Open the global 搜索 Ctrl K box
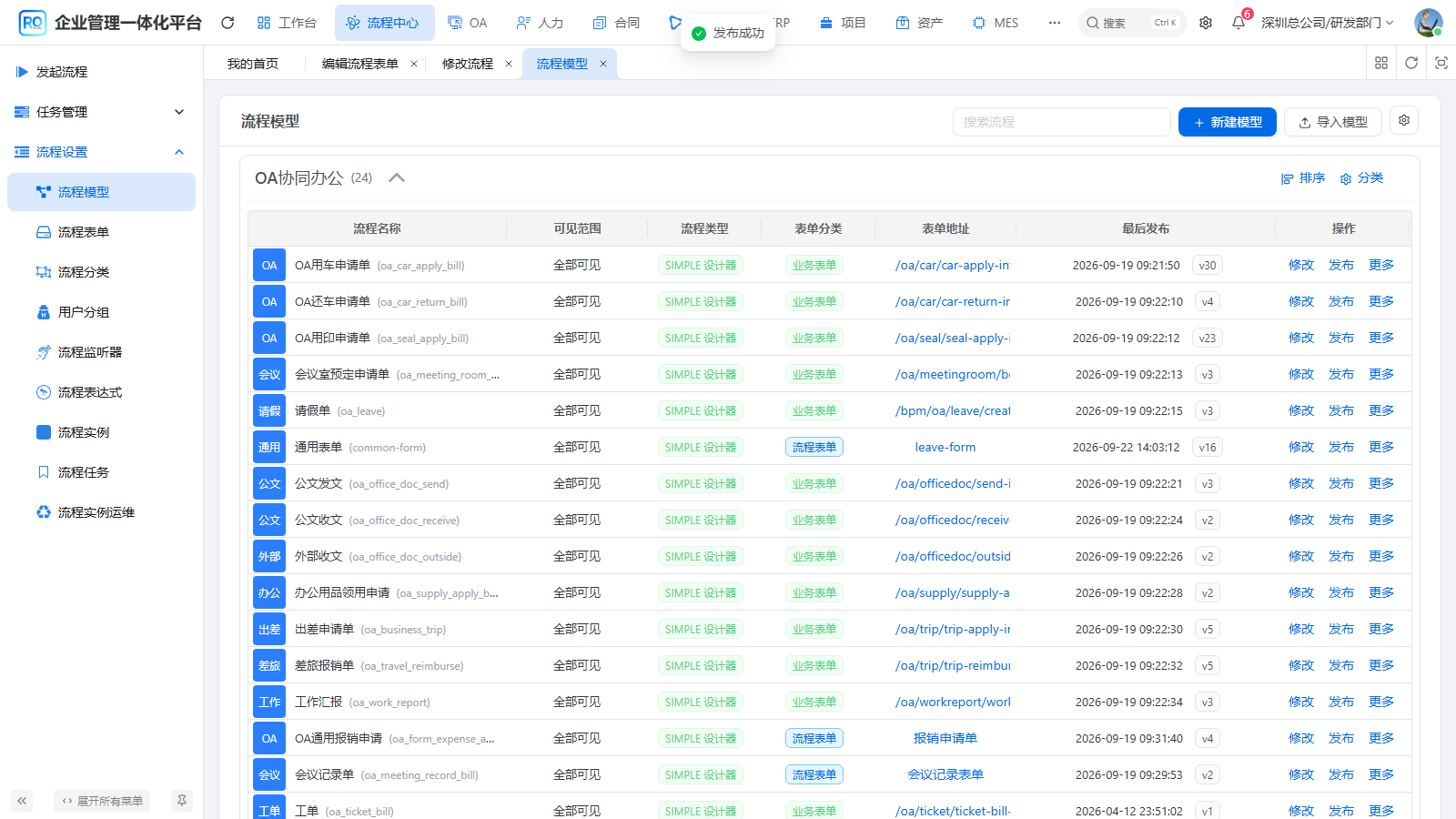This screenshot has height=819, width=1456. point(1132,23)
